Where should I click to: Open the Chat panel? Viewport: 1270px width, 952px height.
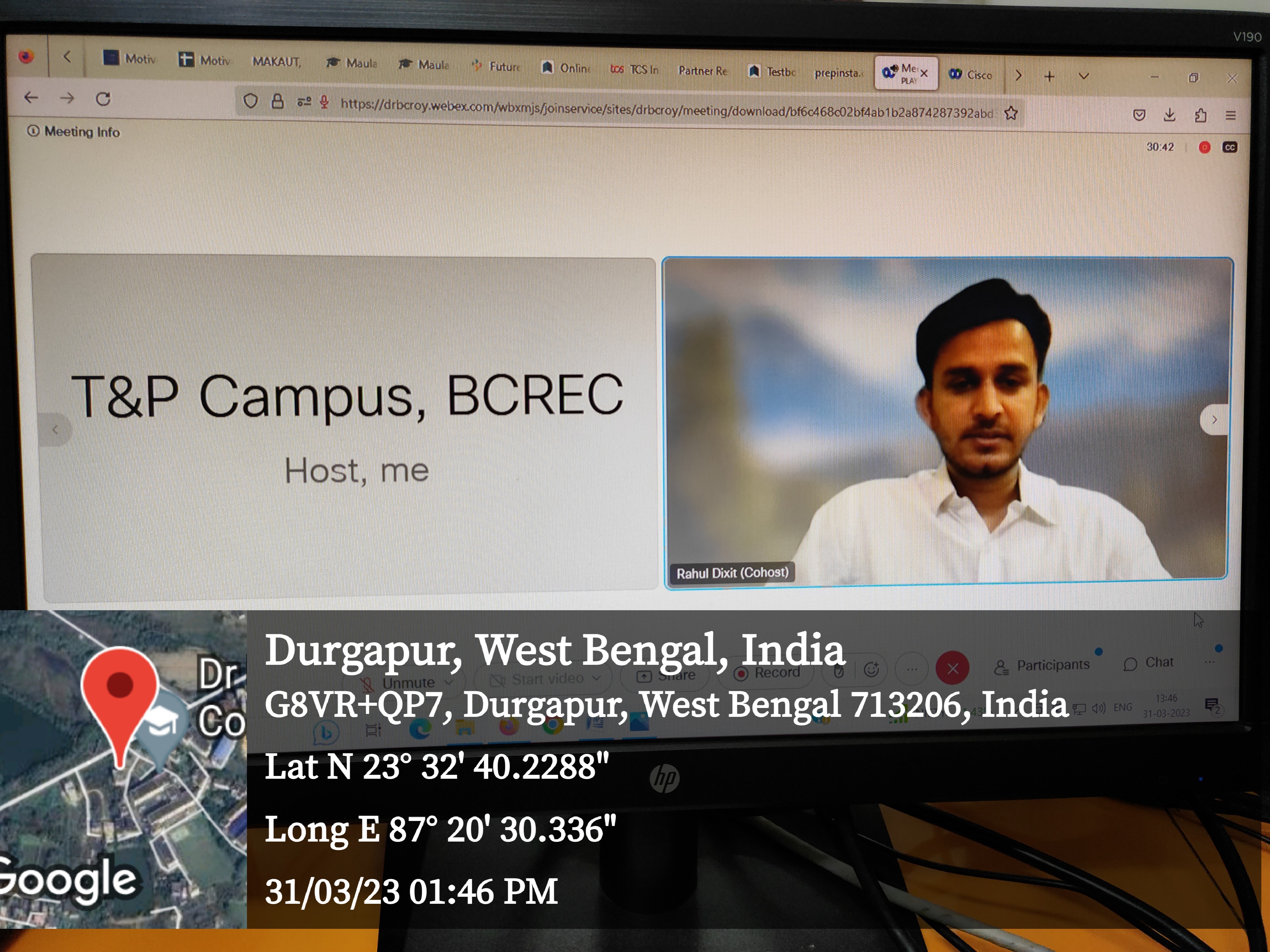coord(1148,663)
